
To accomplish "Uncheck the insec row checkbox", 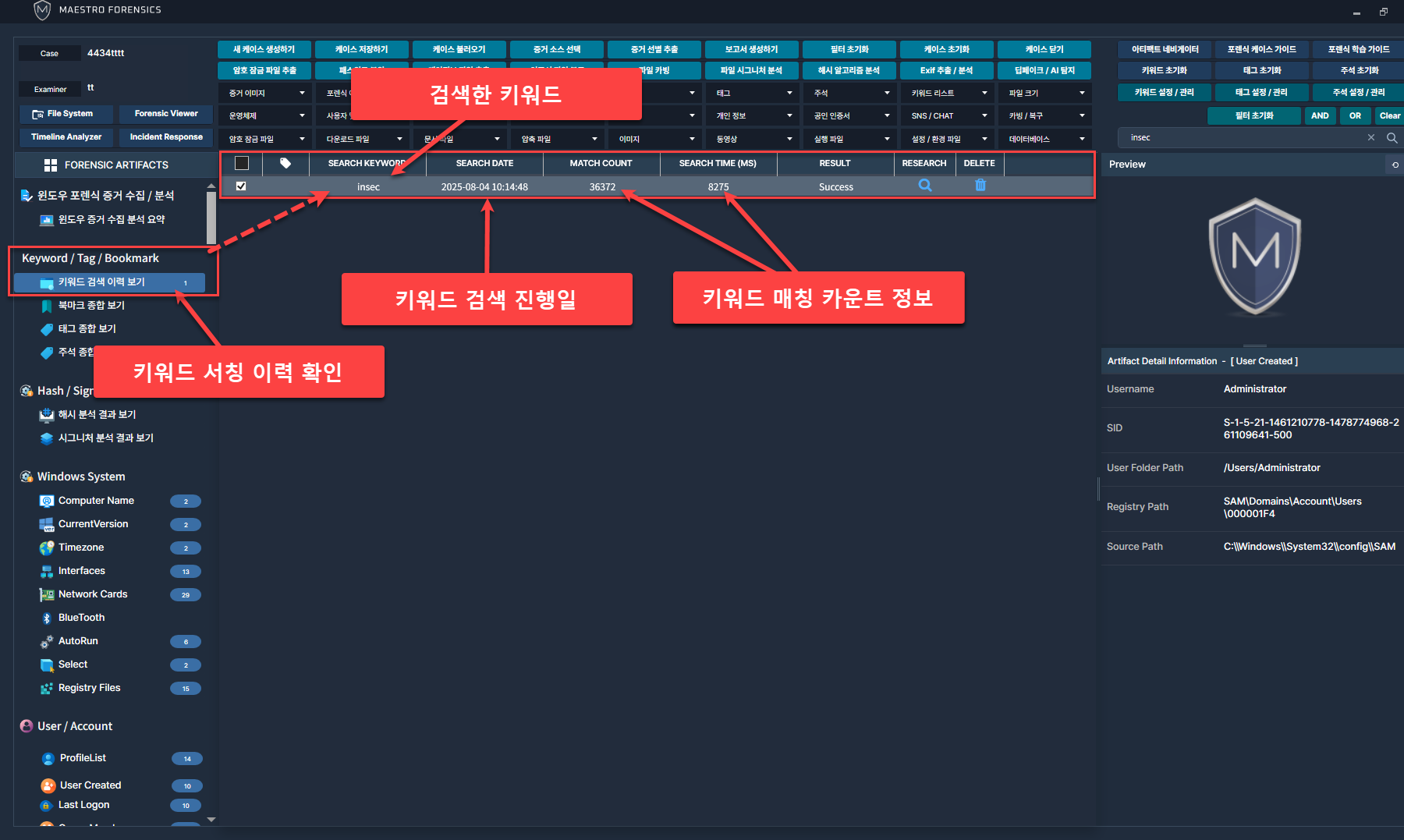I will 241,186.
